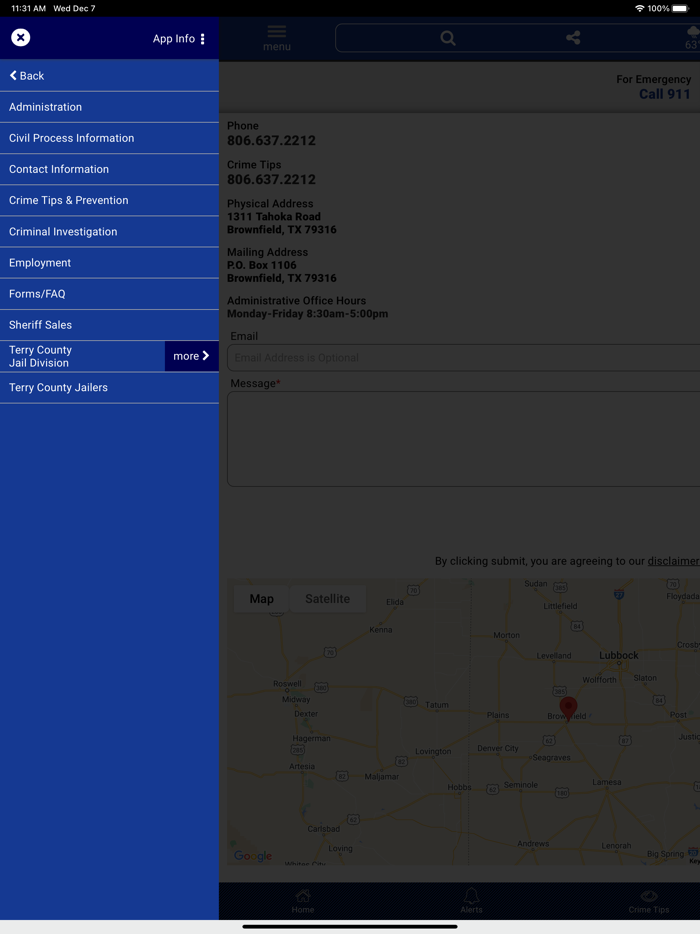Screen dimensions: 700x934
Task: Expand more under Terry County Jail Division
Action: [191, 356]
